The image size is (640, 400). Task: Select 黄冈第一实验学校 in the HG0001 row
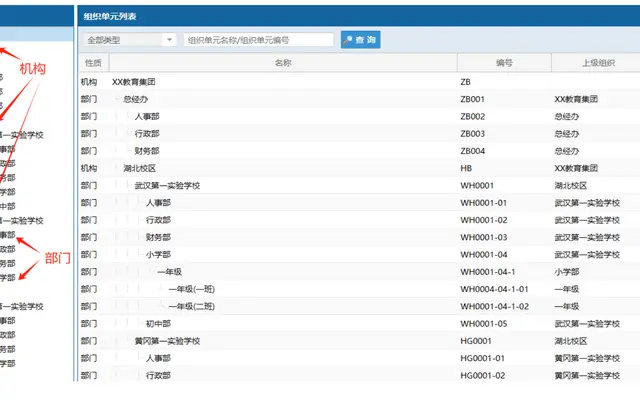click(x=167, y=341)
